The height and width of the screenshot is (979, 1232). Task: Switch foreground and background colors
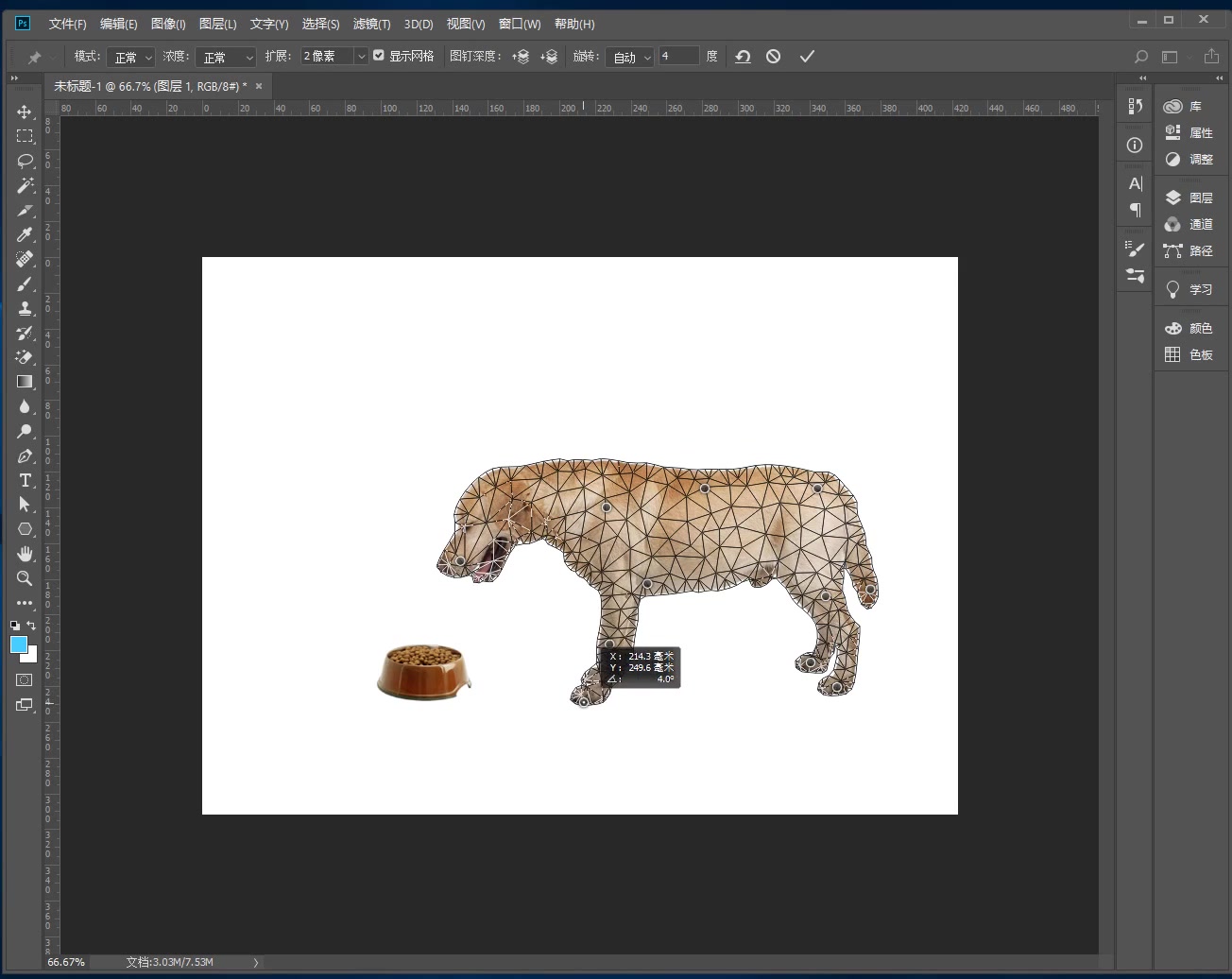[31, 626]
